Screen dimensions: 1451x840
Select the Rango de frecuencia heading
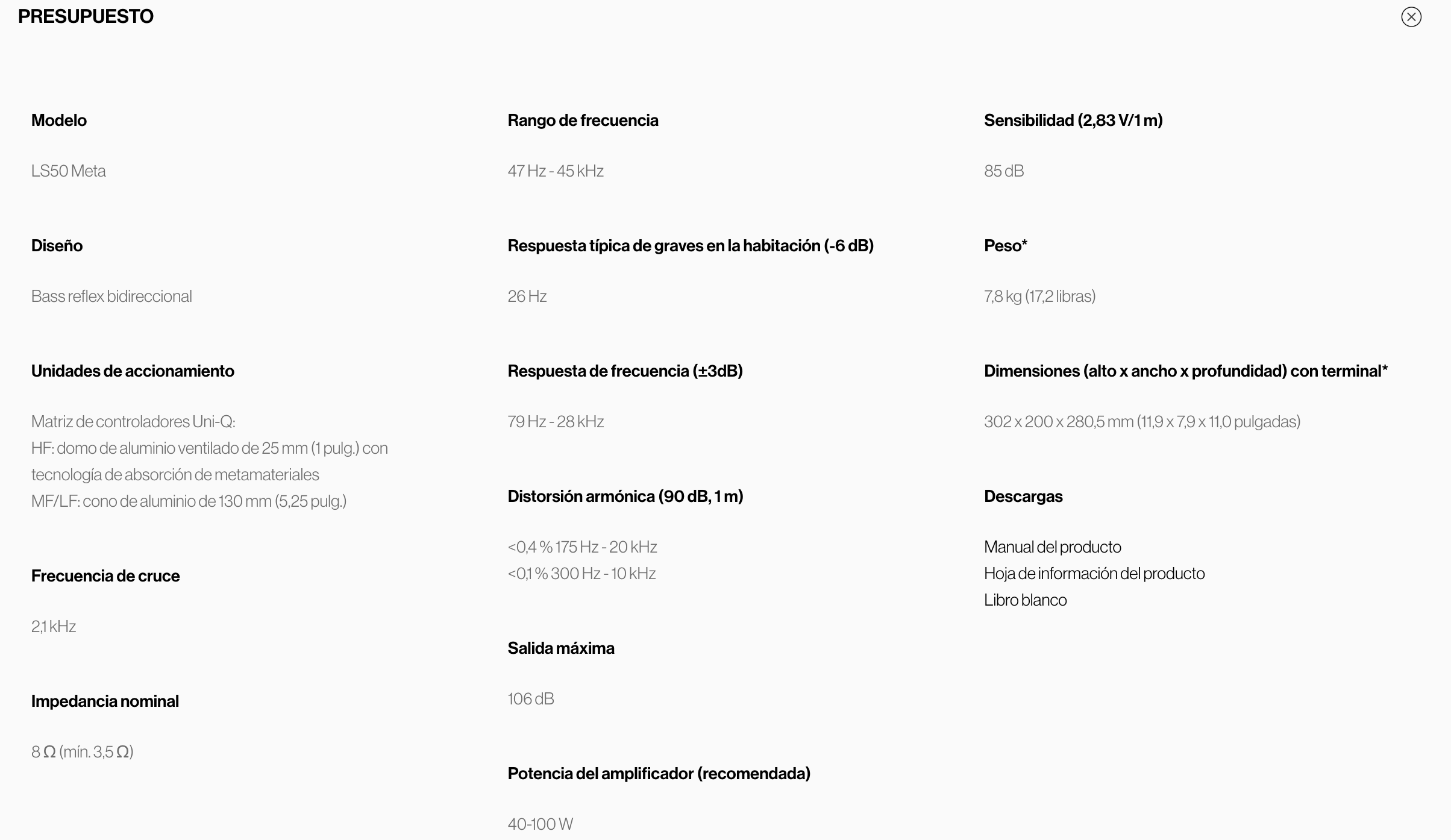click(x=582, y=121)
